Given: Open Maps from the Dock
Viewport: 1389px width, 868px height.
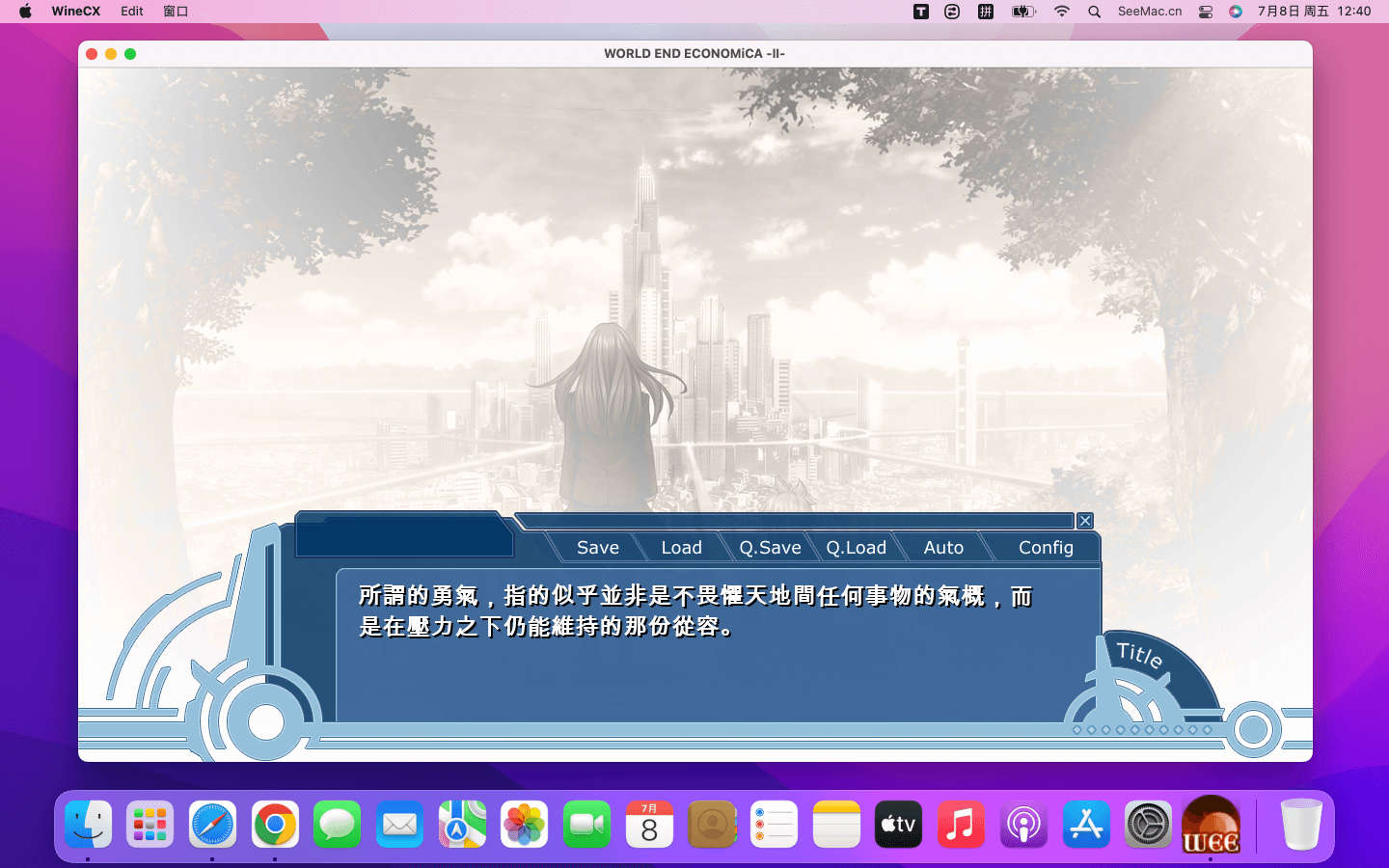Looking at the screenshot, I should [462, 825].
